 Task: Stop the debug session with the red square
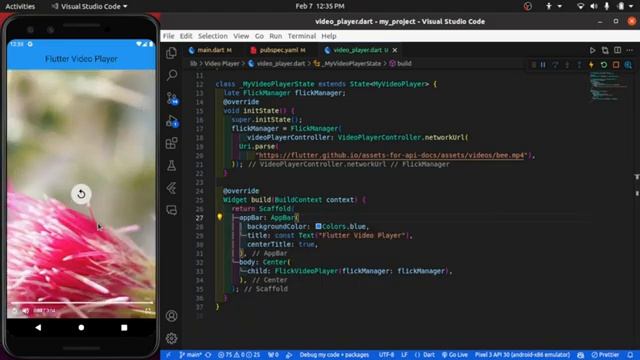click(616, 64)
